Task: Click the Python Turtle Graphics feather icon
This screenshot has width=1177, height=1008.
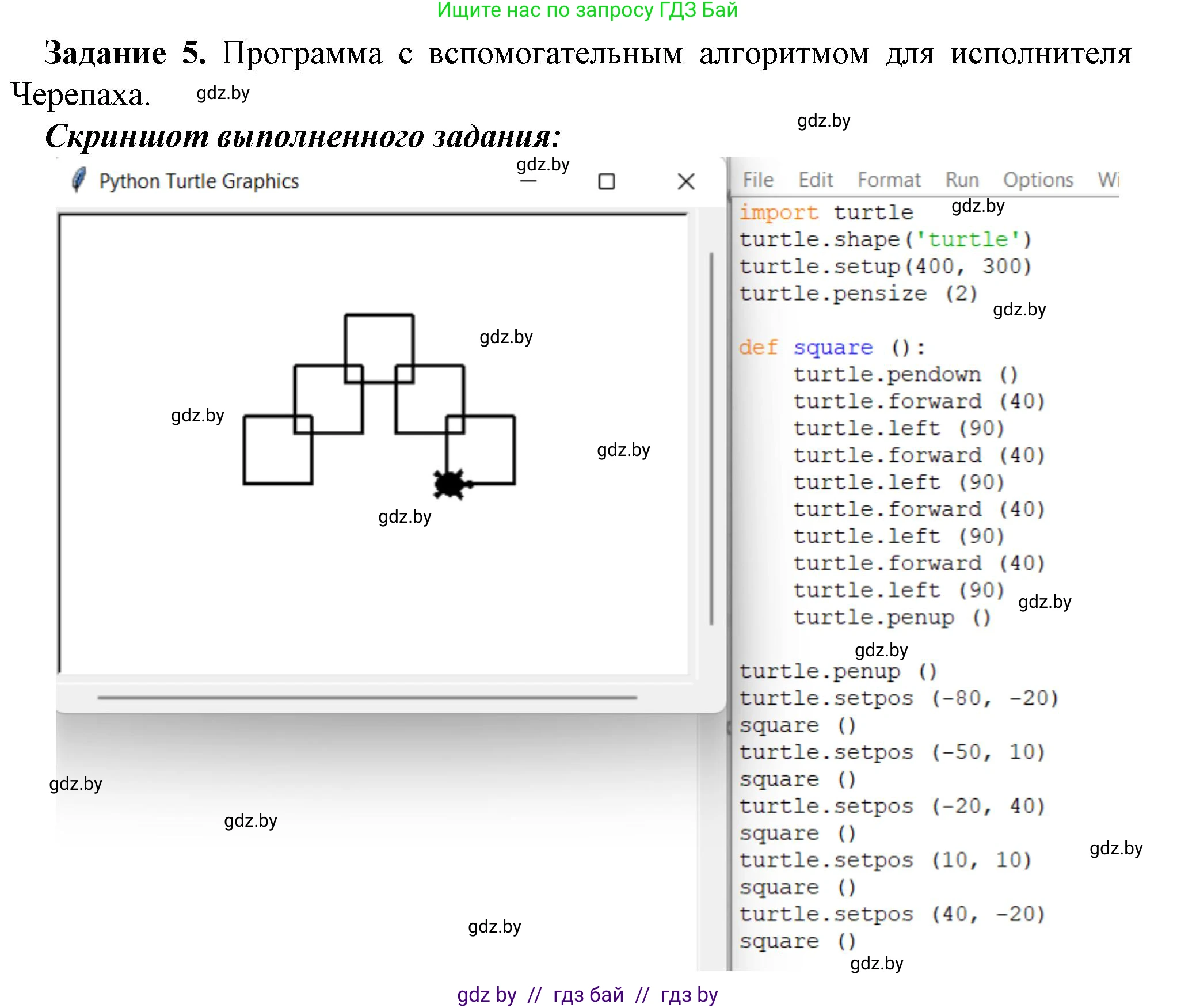Action: [x=79, y=180]
